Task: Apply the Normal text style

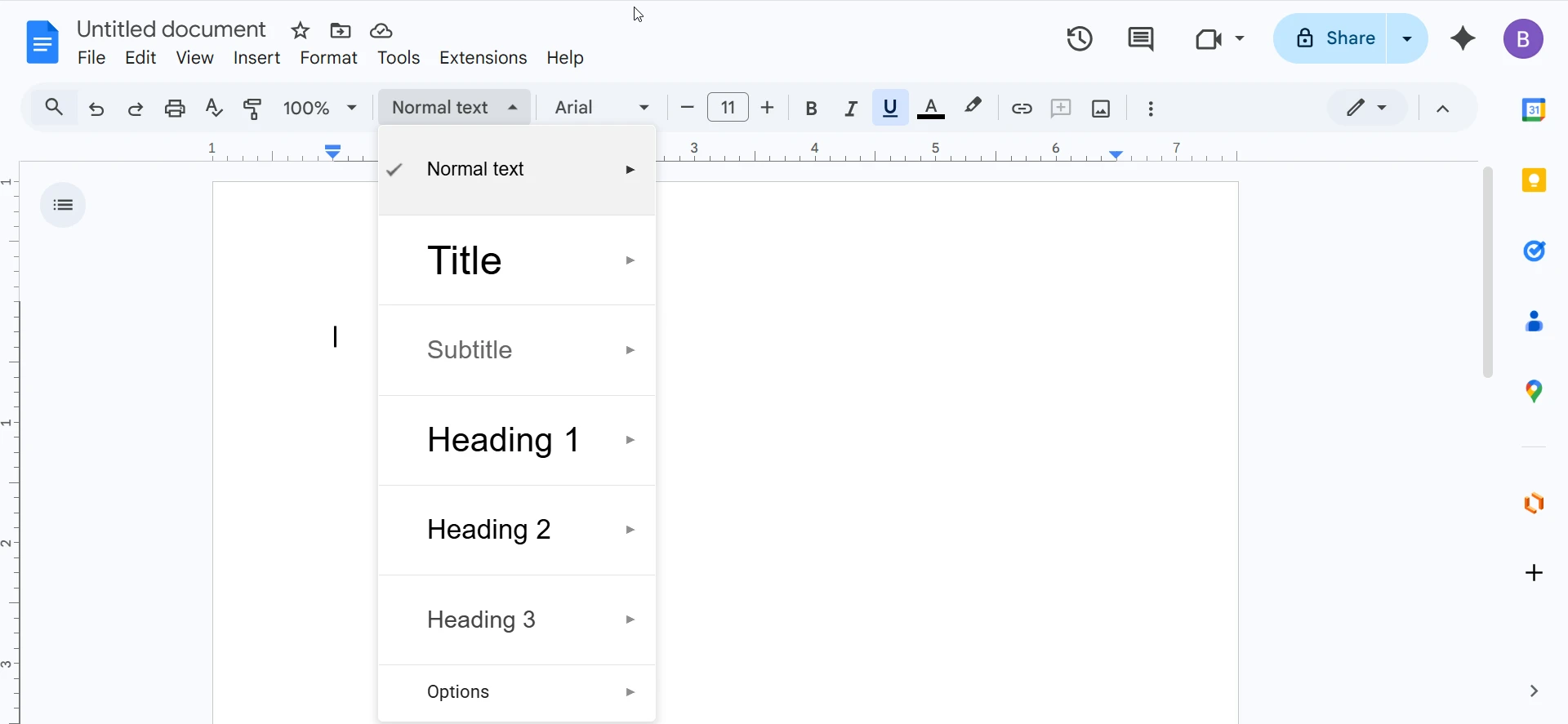Action: tap(517, 170)
